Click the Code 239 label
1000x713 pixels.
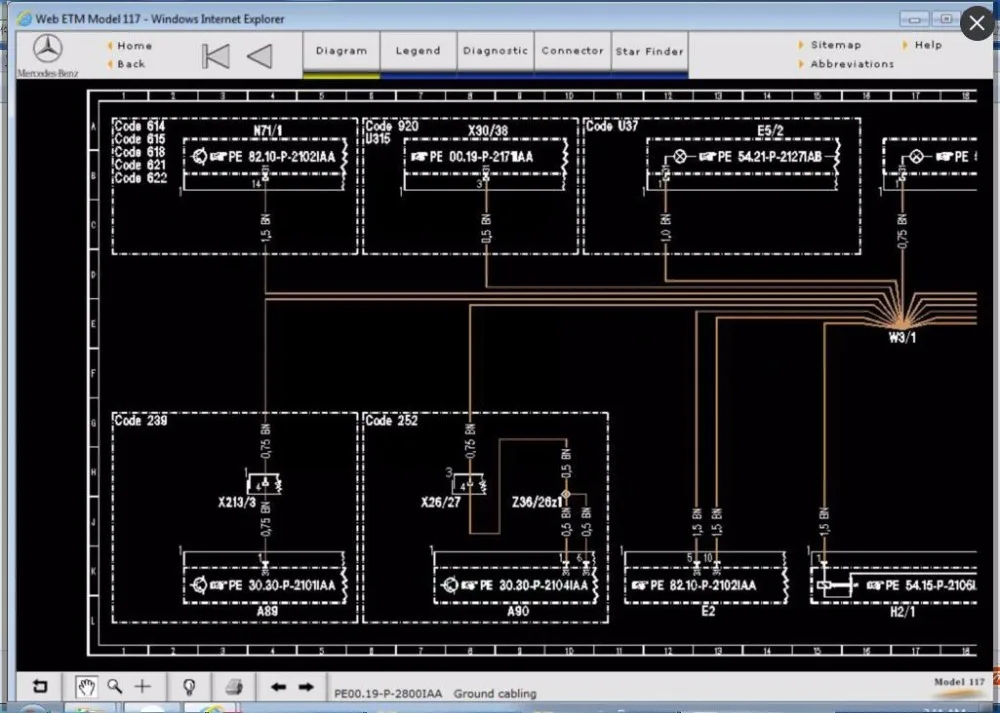[x=140, y=420]
